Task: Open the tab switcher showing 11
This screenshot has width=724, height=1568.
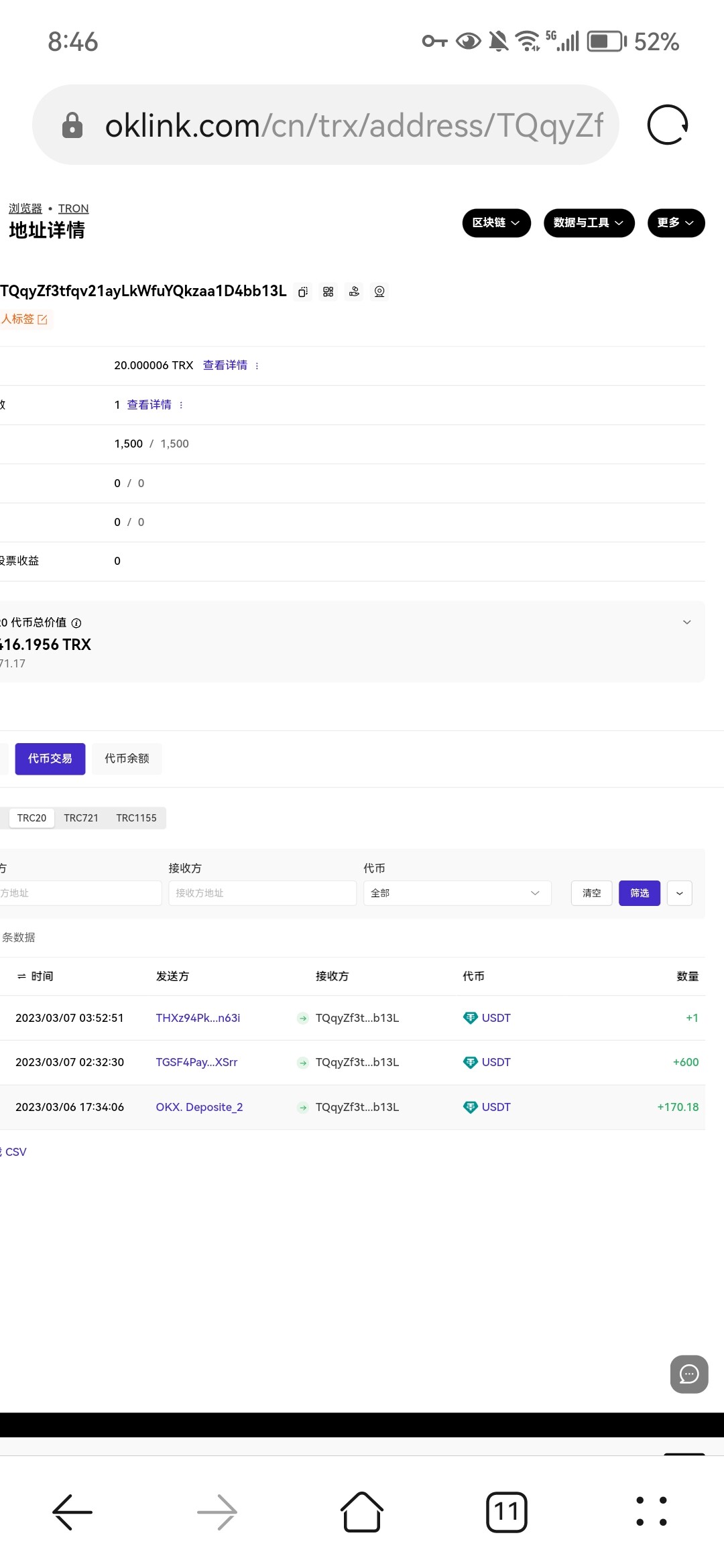Action: [x=507, y=1512]
